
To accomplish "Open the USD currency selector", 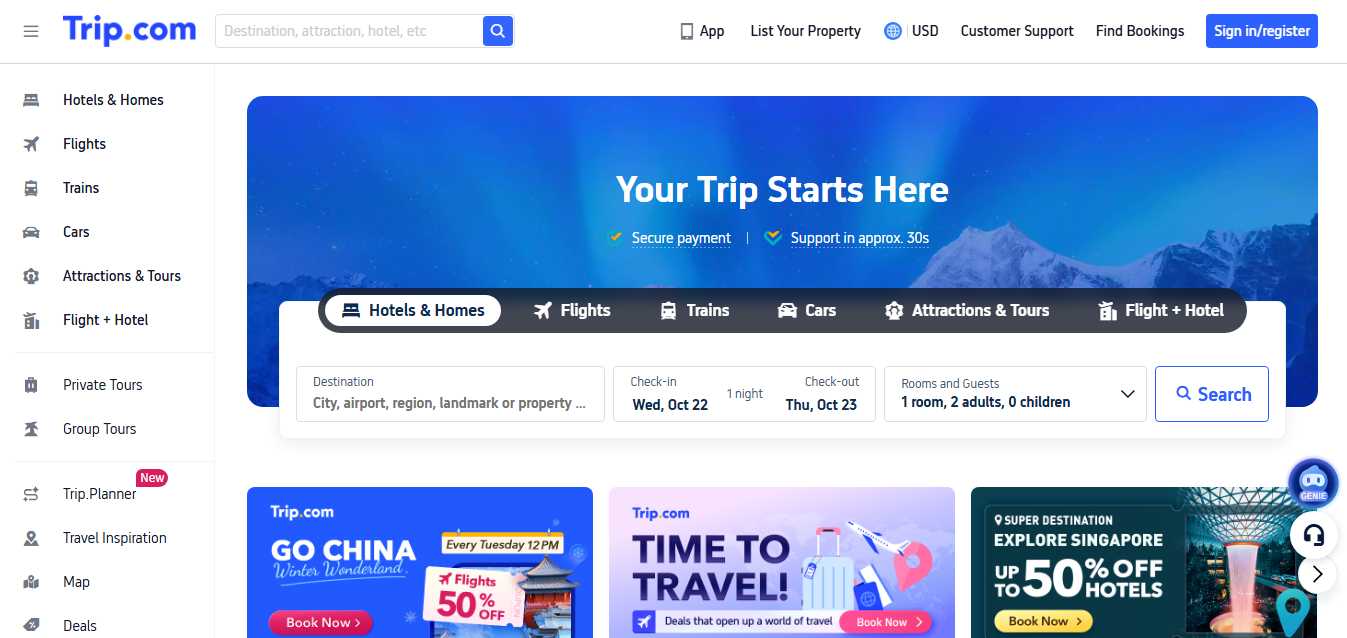I will click(925, 31).
